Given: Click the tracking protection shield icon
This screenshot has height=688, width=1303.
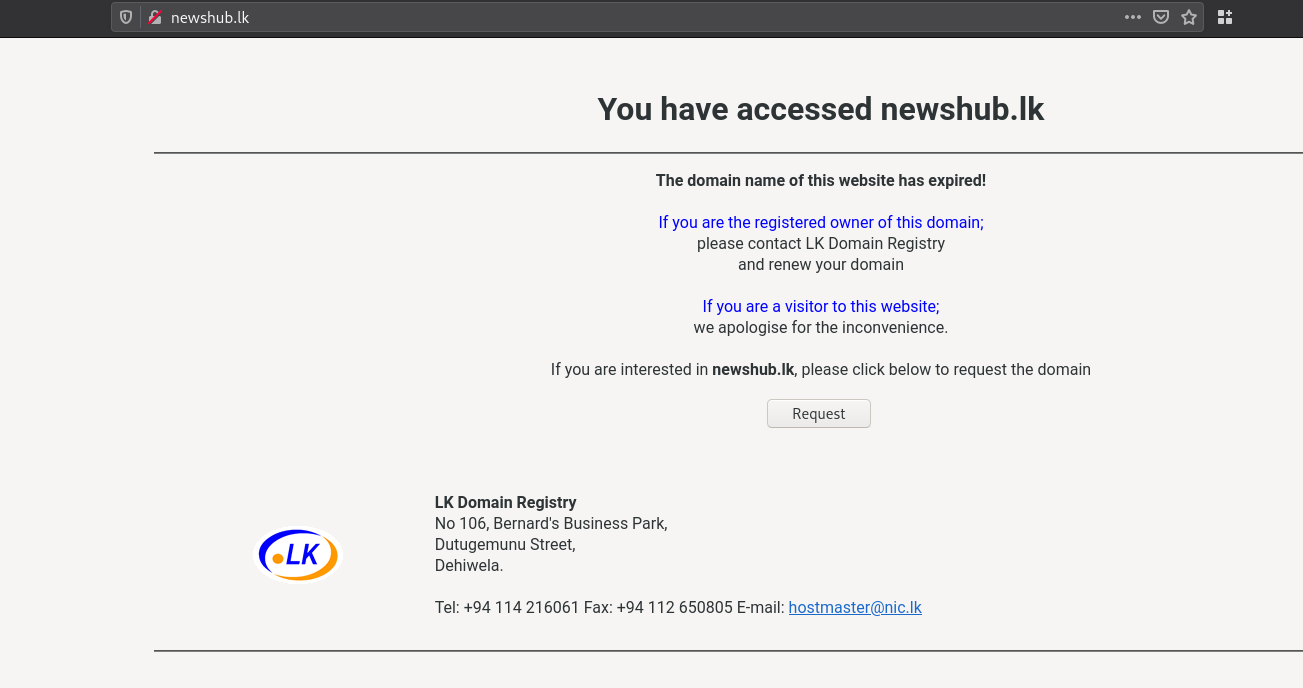Looking at the screenshot, I should pyautogui.click(x=126, y=17).
